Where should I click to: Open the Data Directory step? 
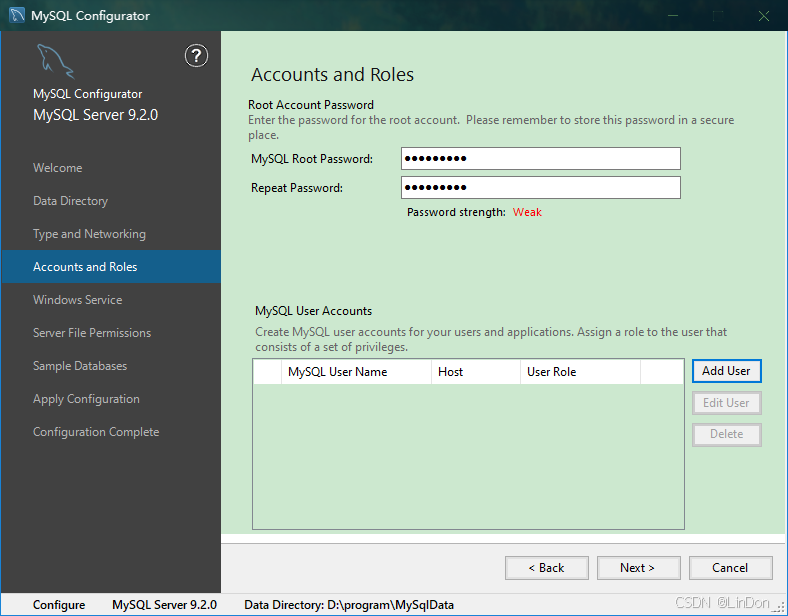[70, 201]
